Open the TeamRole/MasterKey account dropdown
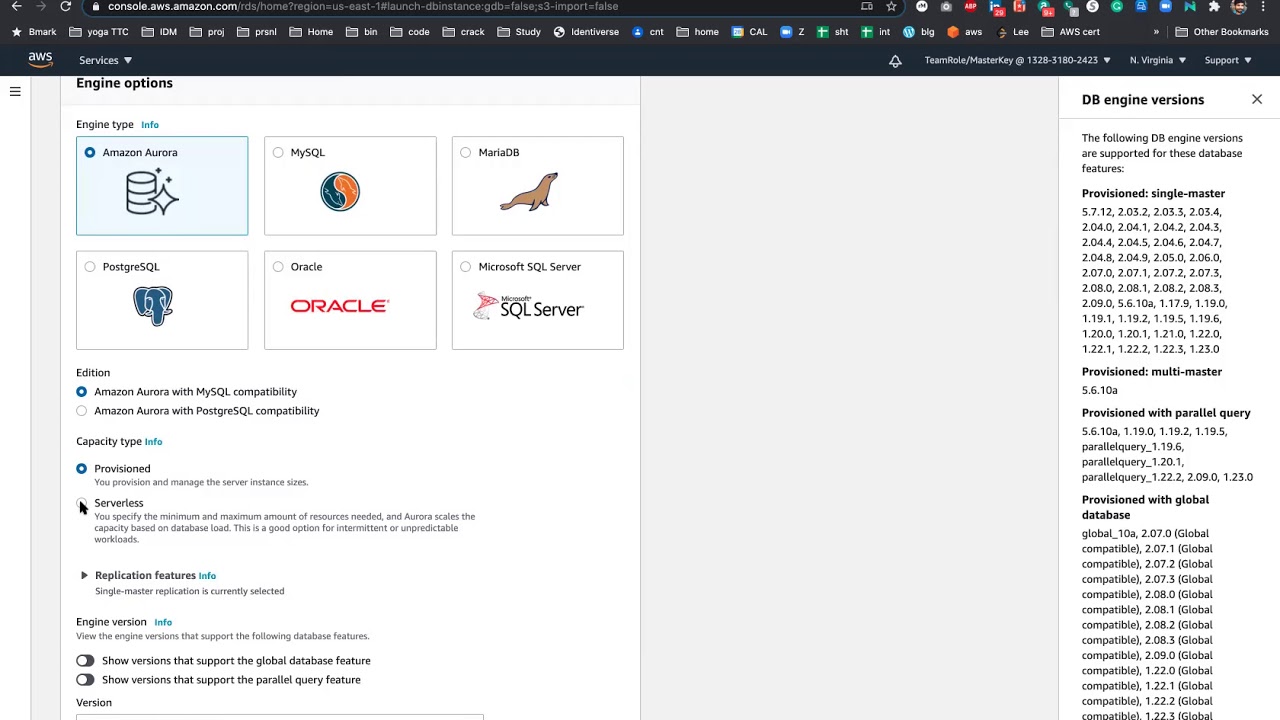The height and width of the screenshot is (720, 1280). [x=1017, y=61]
